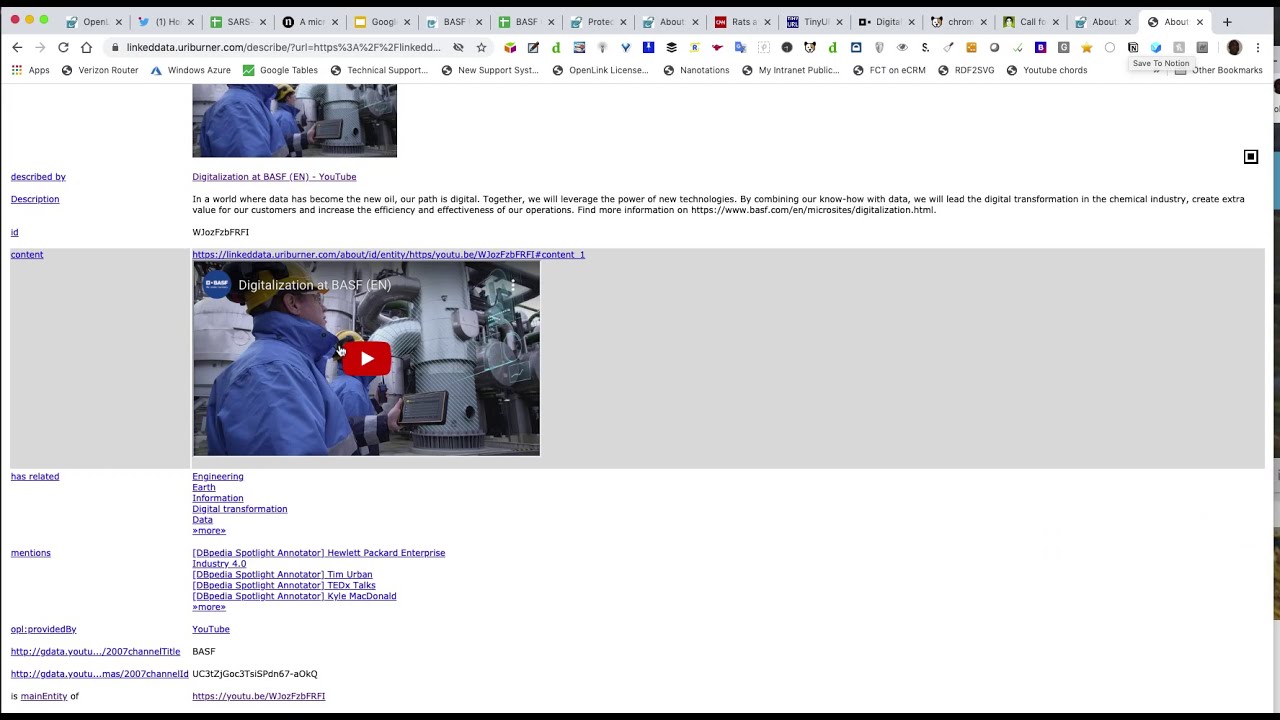
Task: Click the notepad-and-pencil extension icon
Action: (533, 47)
